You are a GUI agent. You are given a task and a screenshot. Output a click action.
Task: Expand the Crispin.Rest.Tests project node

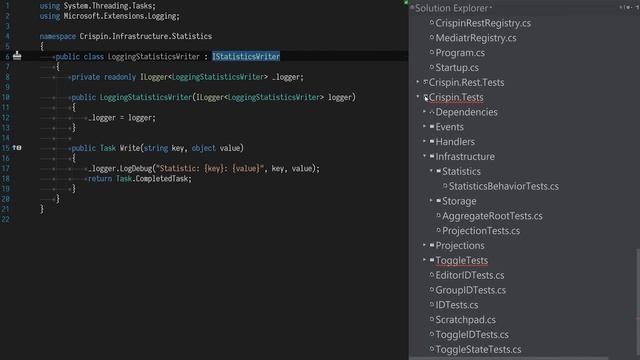[x=418, y=82]
